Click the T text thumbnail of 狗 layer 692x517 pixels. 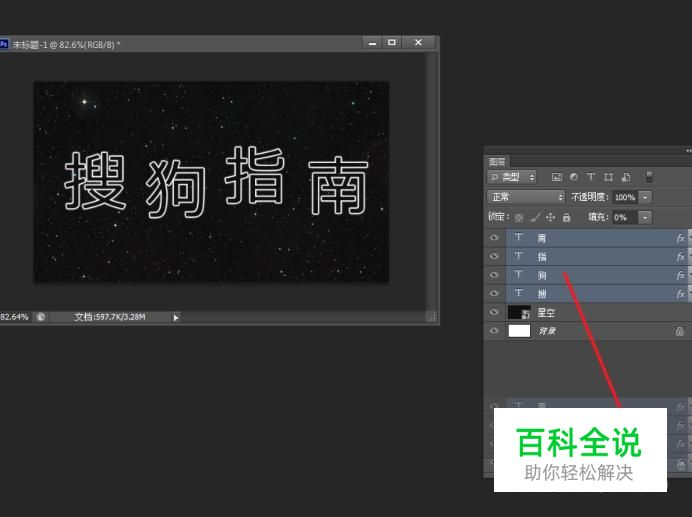[x=519, y=274]
